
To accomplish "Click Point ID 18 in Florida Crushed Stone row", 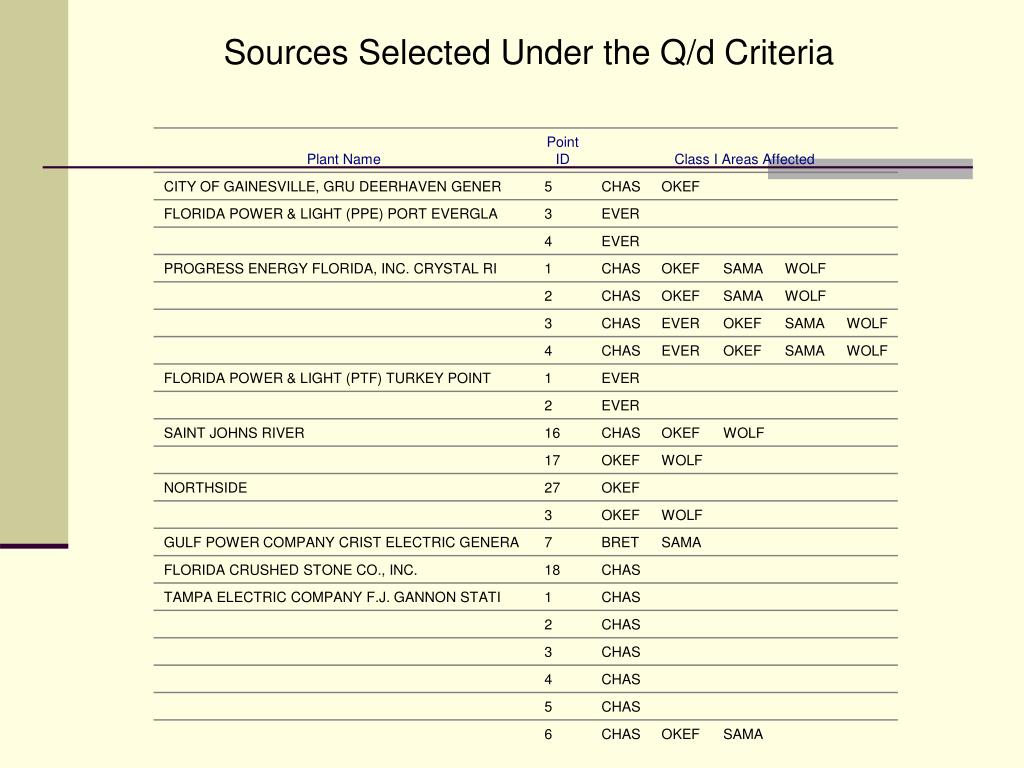I will click(552, 570).
